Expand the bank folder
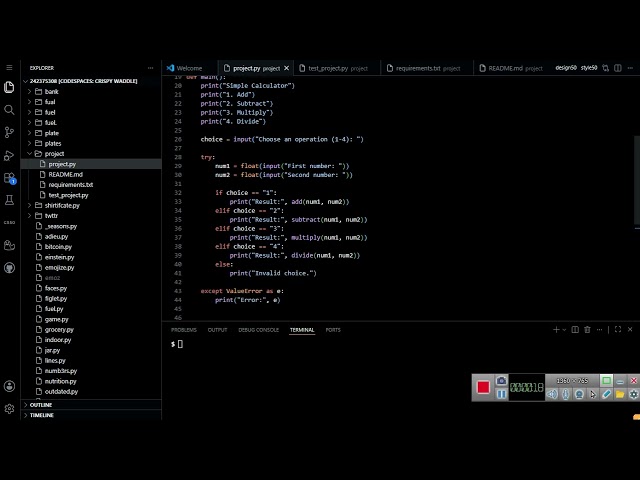 [91, 91]
